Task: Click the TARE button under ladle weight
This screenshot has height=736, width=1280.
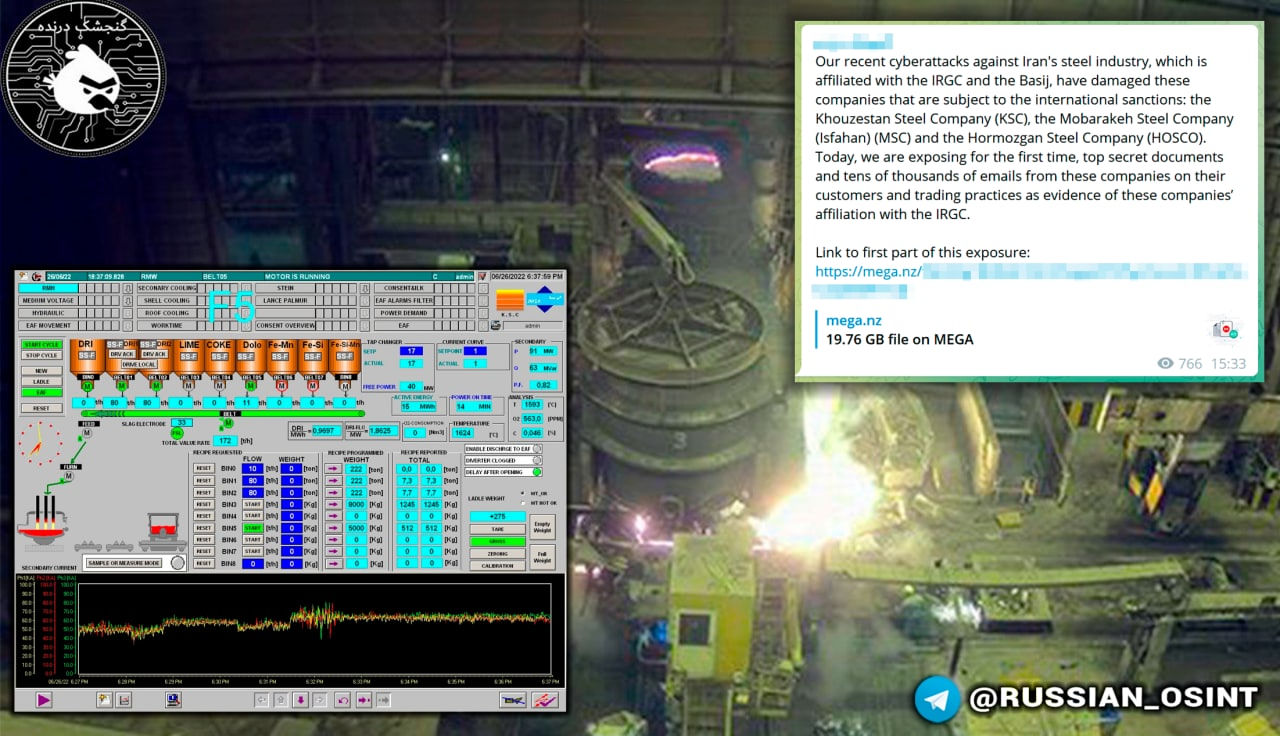Action: coord(498,529)
